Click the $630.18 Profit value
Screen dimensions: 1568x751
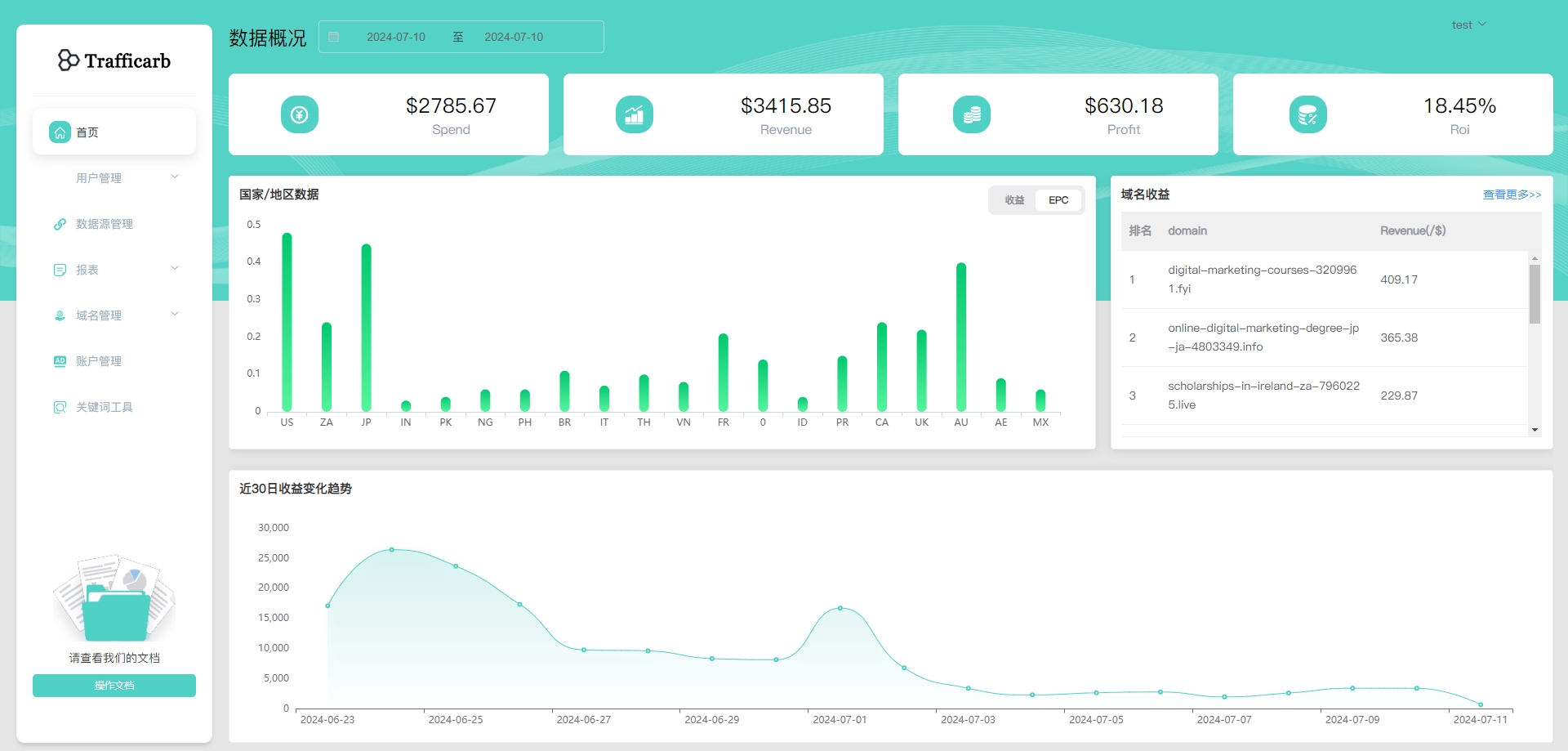point(1124,106)
